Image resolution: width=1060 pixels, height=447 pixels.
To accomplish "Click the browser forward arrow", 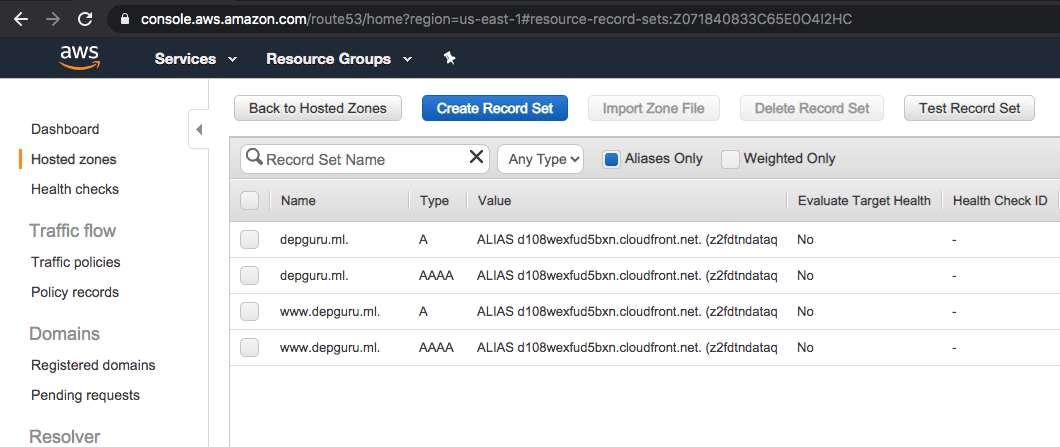I will [x=53, y=19].
